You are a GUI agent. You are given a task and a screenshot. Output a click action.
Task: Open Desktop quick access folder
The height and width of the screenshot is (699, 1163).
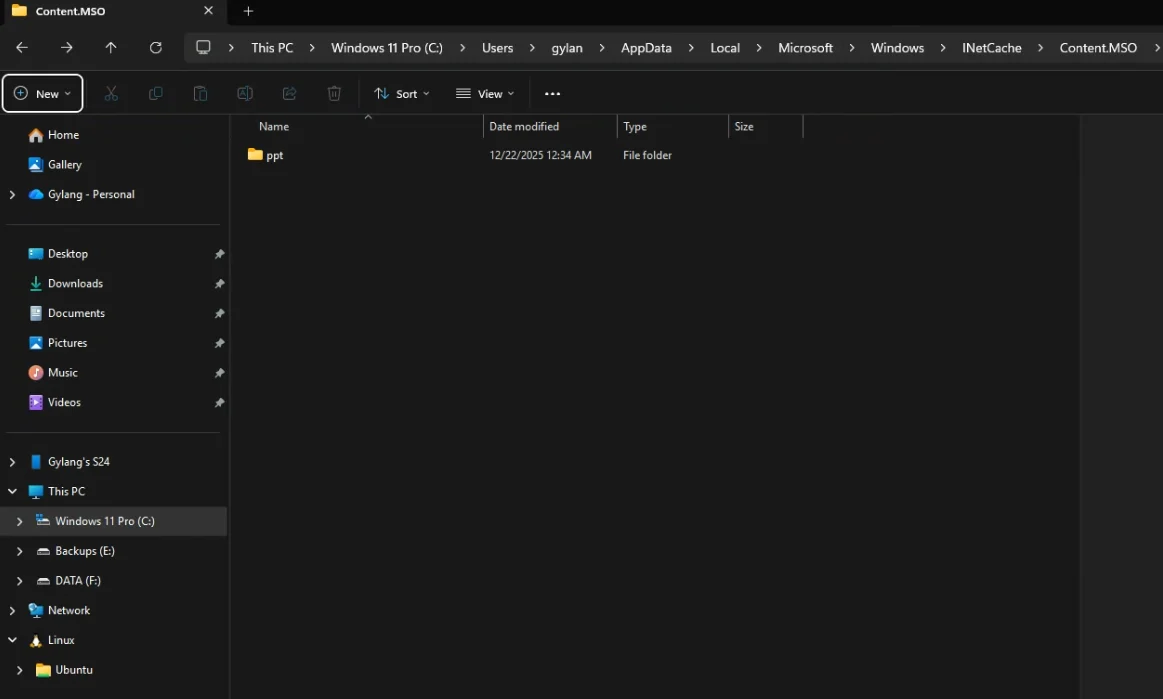[58, 254]
